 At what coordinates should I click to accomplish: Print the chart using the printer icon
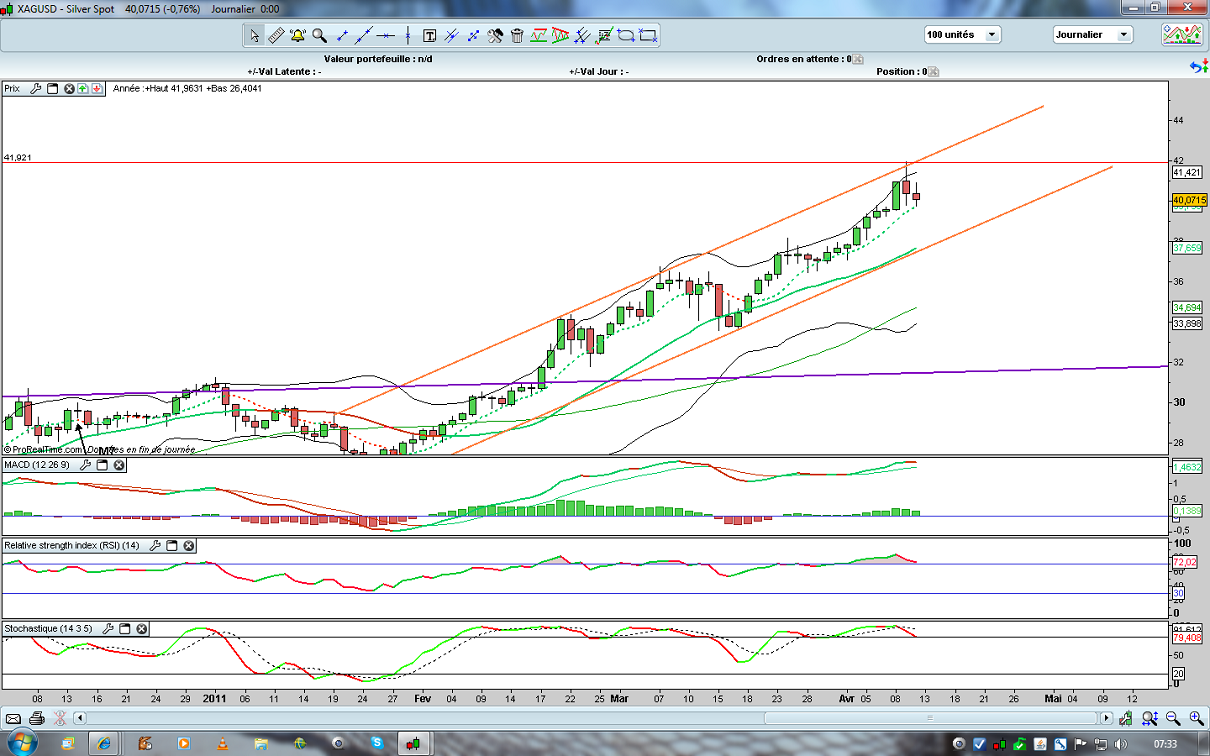tap(37, 718)
